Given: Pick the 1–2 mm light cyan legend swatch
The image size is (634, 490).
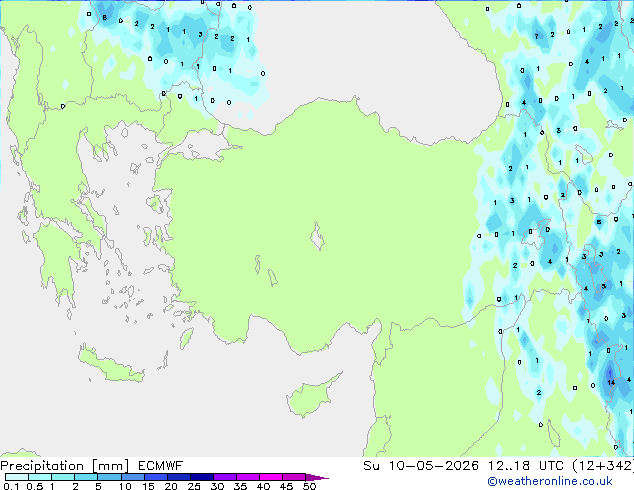Looking at the screenshot, I should pyautogui.click(x=63, y=477).
